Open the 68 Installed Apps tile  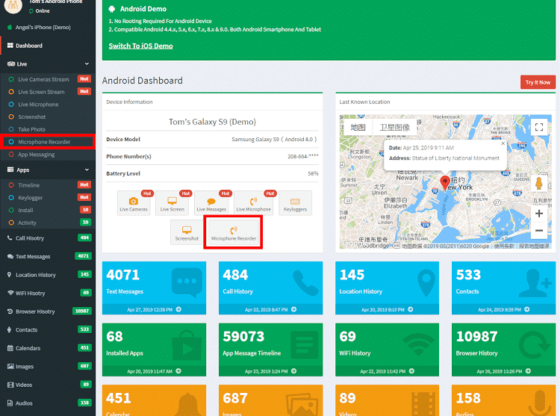154,350
